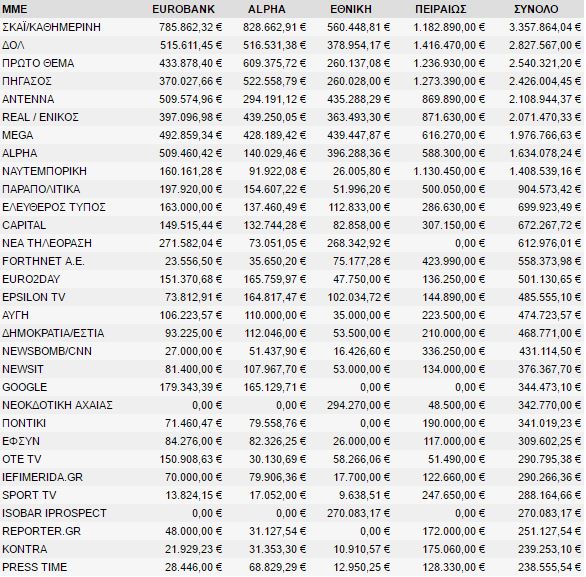Select ΔΟΛ Πειραιώς amount 1.416.470,00 €

coord(449,45)
